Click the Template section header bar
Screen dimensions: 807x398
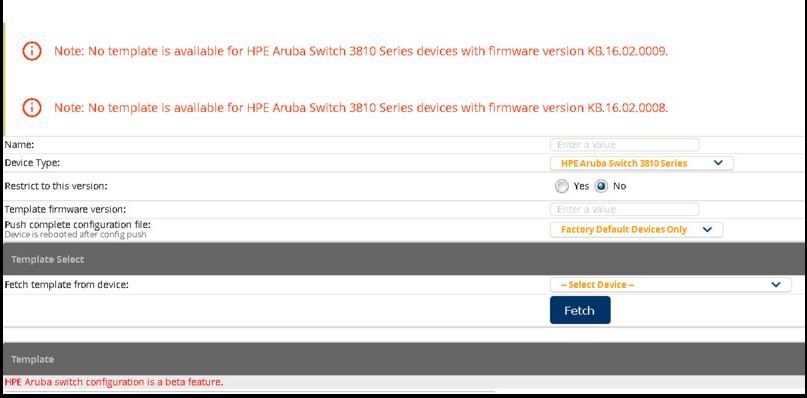[x=404, y=359]
